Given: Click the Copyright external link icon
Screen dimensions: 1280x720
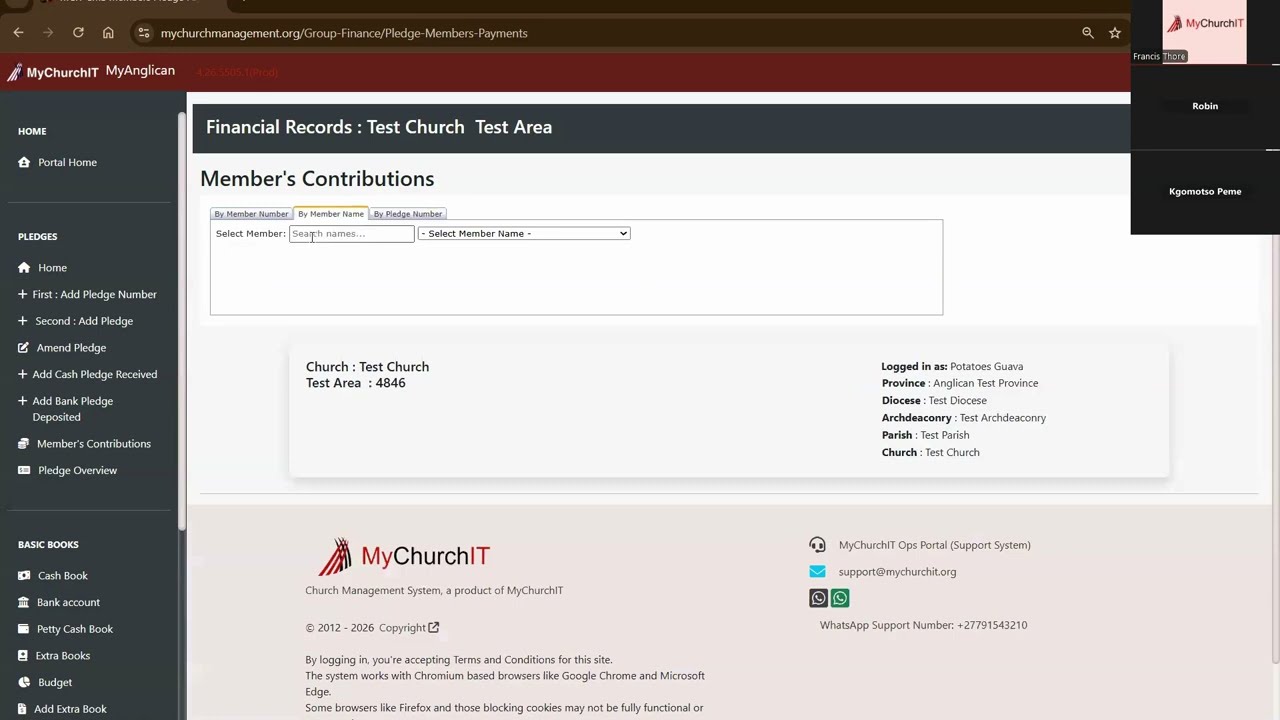Looking at the screenshot, I should 433,628.
